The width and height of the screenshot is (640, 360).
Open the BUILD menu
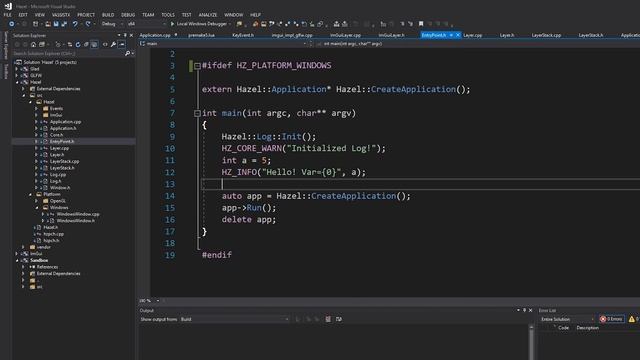pyautogui.click(x=108, y=15)
